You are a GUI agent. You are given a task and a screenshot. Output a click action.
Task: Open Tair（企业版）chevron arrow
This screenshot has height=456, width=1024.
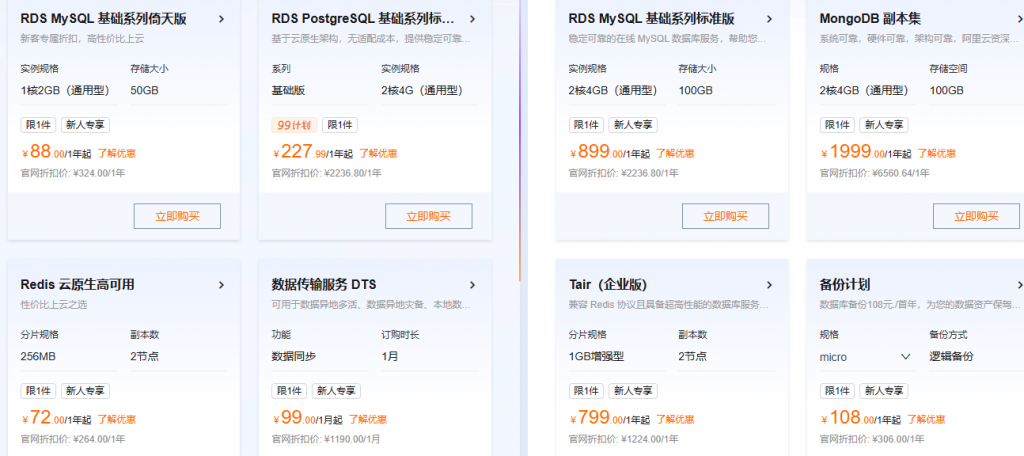pos(769,285)
